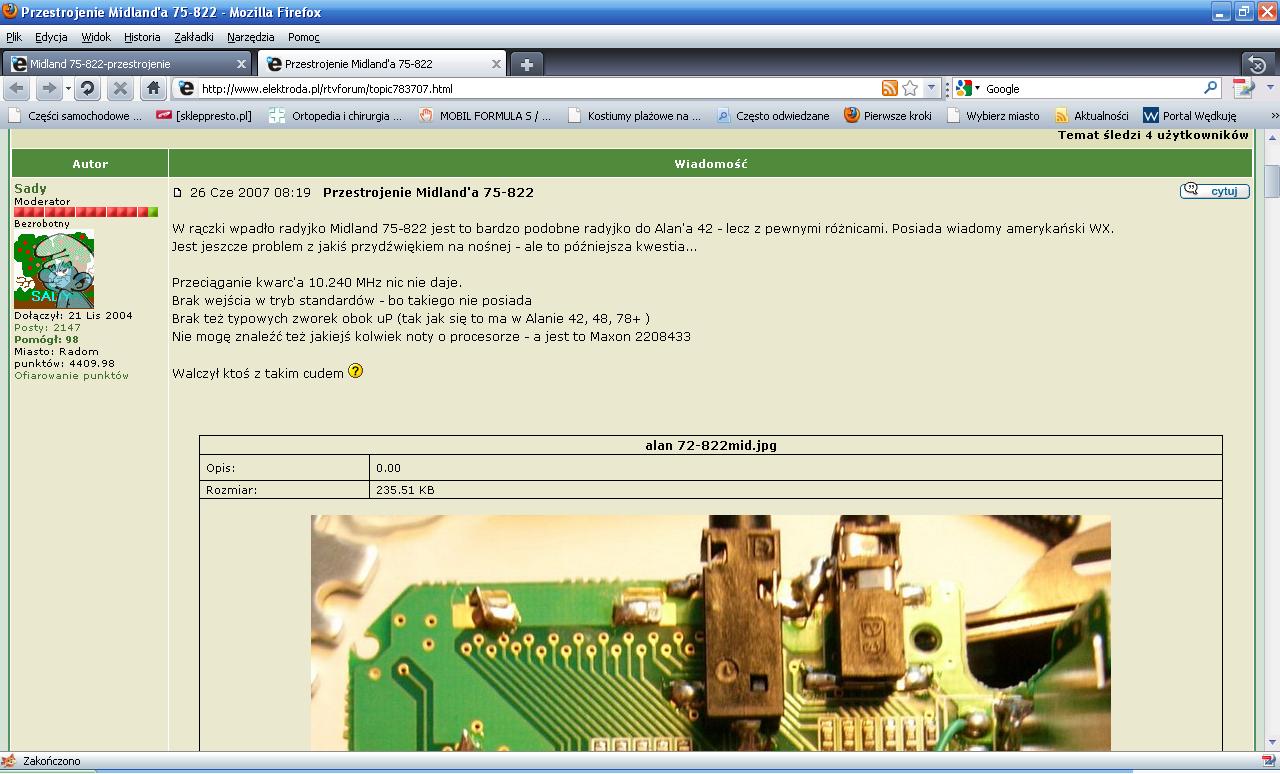
Task: Open the author profile link 'Sady'
Action: 30,188
